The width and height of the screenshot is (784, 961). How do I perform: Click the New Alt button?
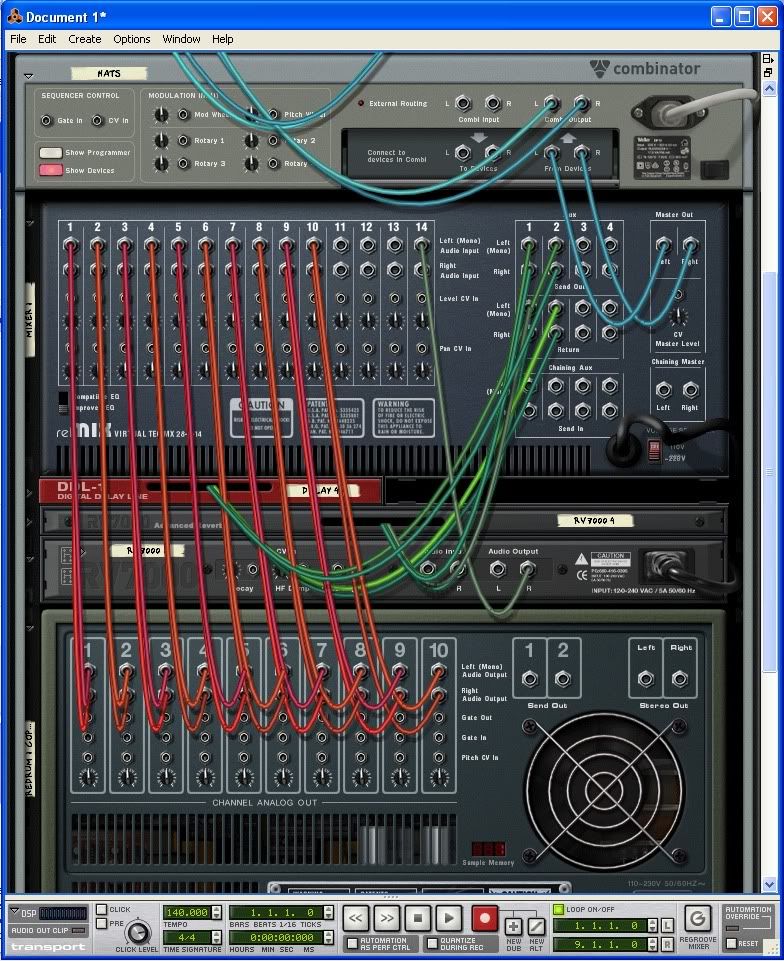pos(537,926)
